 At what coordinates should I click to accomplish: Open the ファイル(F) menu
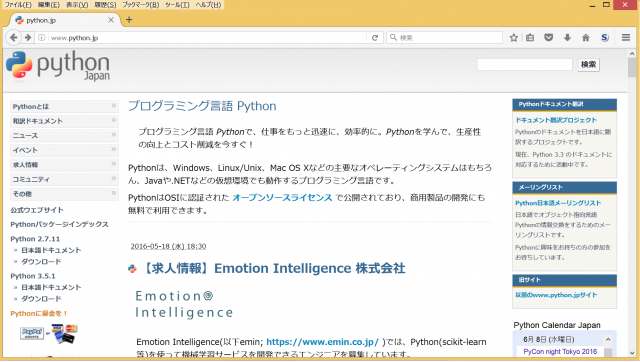click(x=18, y=4)
